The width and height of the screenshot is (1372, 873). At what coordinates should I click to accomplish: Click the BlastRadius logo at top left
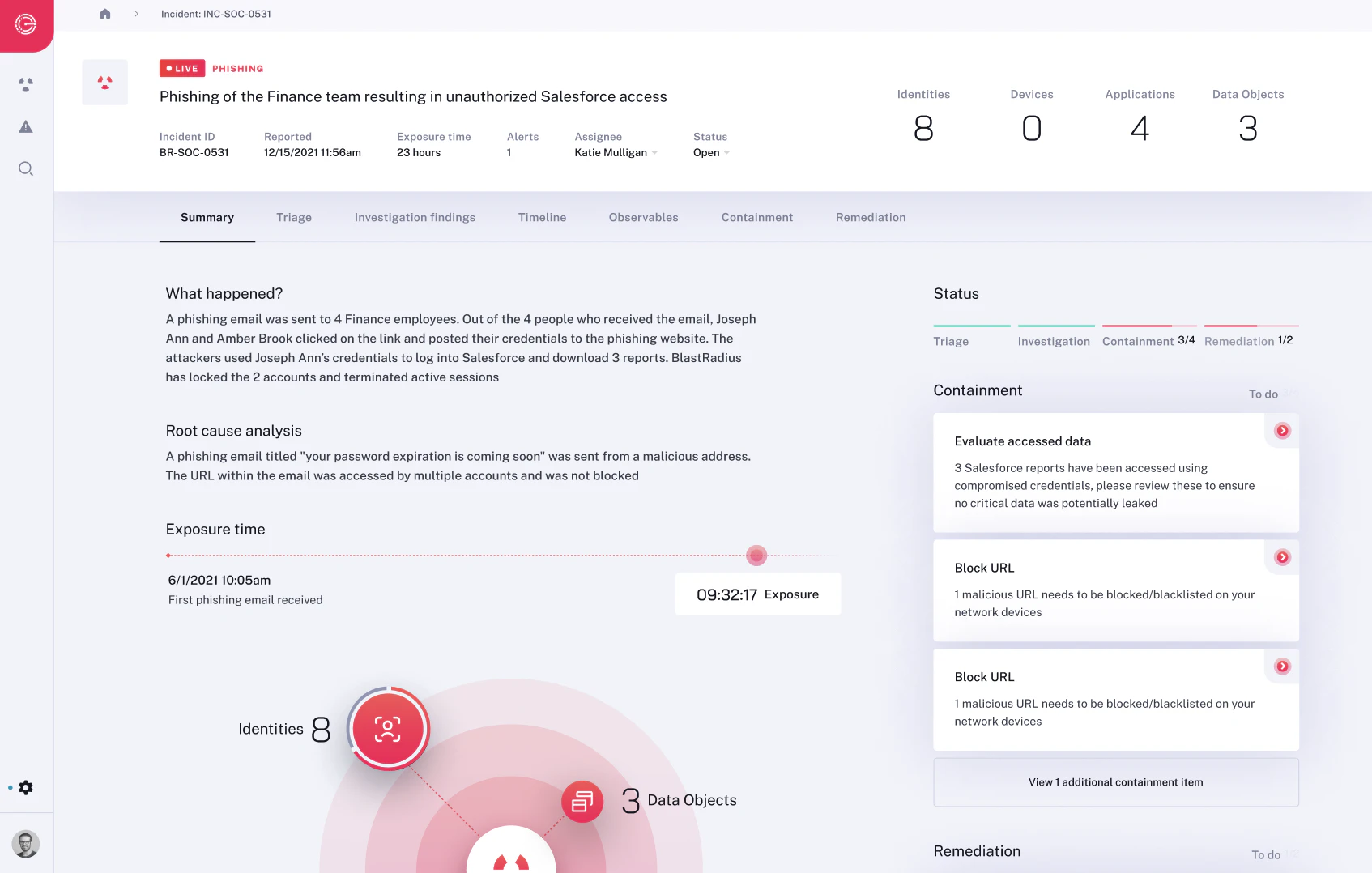pos(26,25)
